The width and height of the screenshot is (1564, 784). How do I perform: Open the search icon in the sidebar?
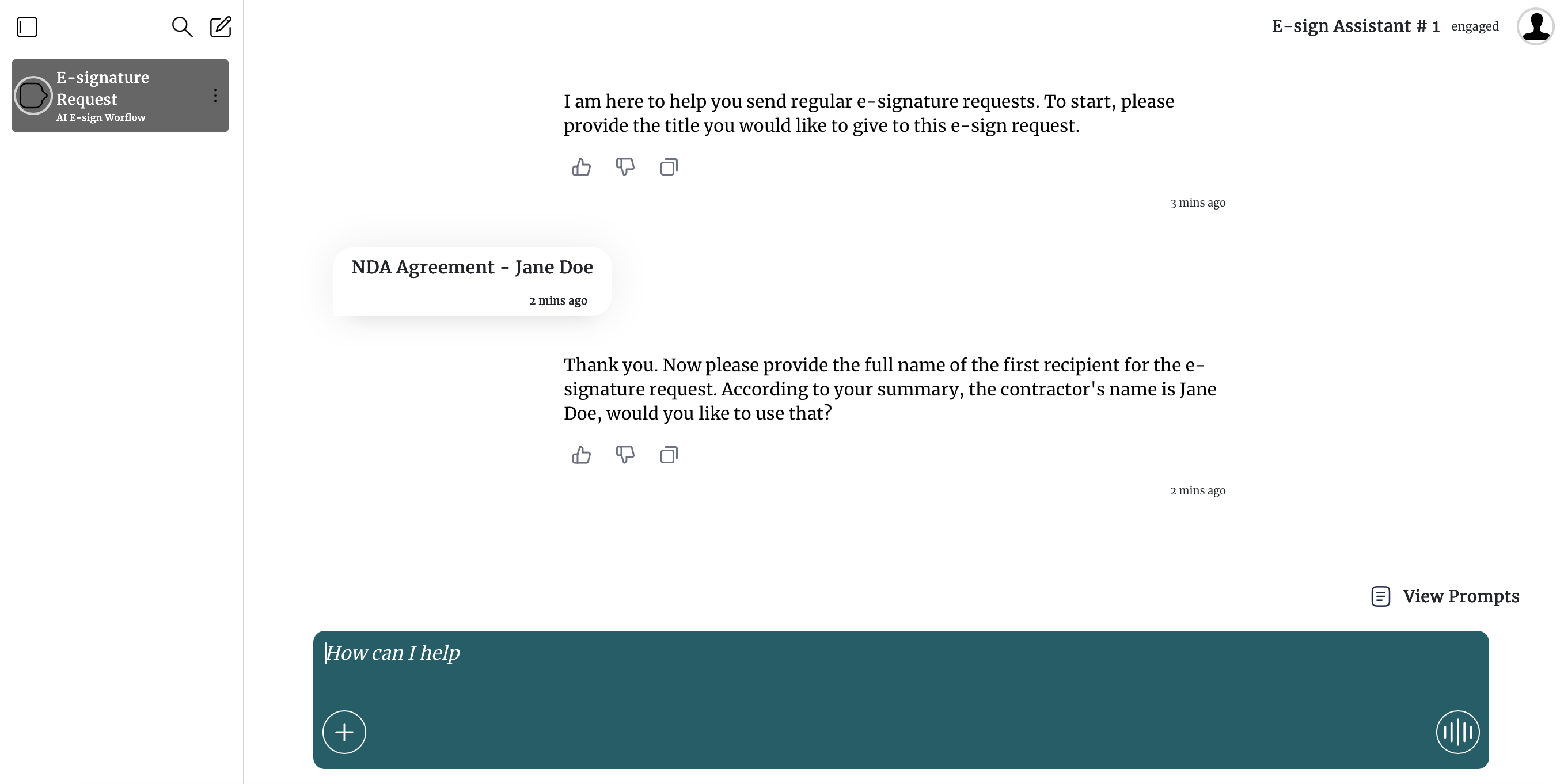click(182, 26)
